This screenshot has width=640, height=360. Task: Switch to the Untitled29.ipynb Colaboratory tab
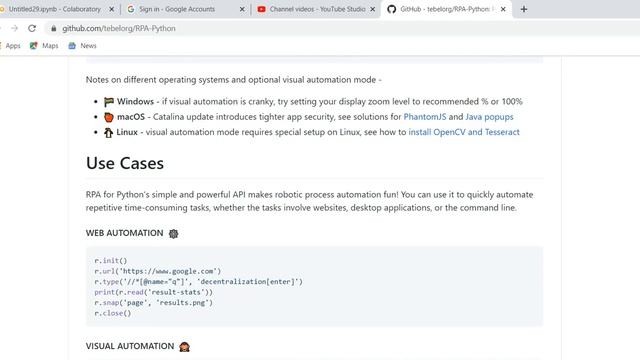pos(55,9)
